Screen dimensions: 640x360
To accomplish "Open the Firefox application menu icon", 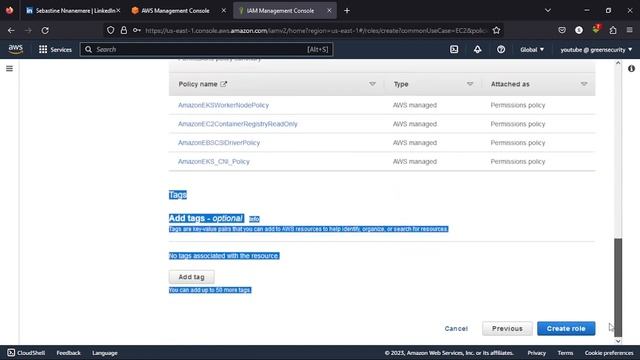I will pyautogui.click(x=629, y=30).
